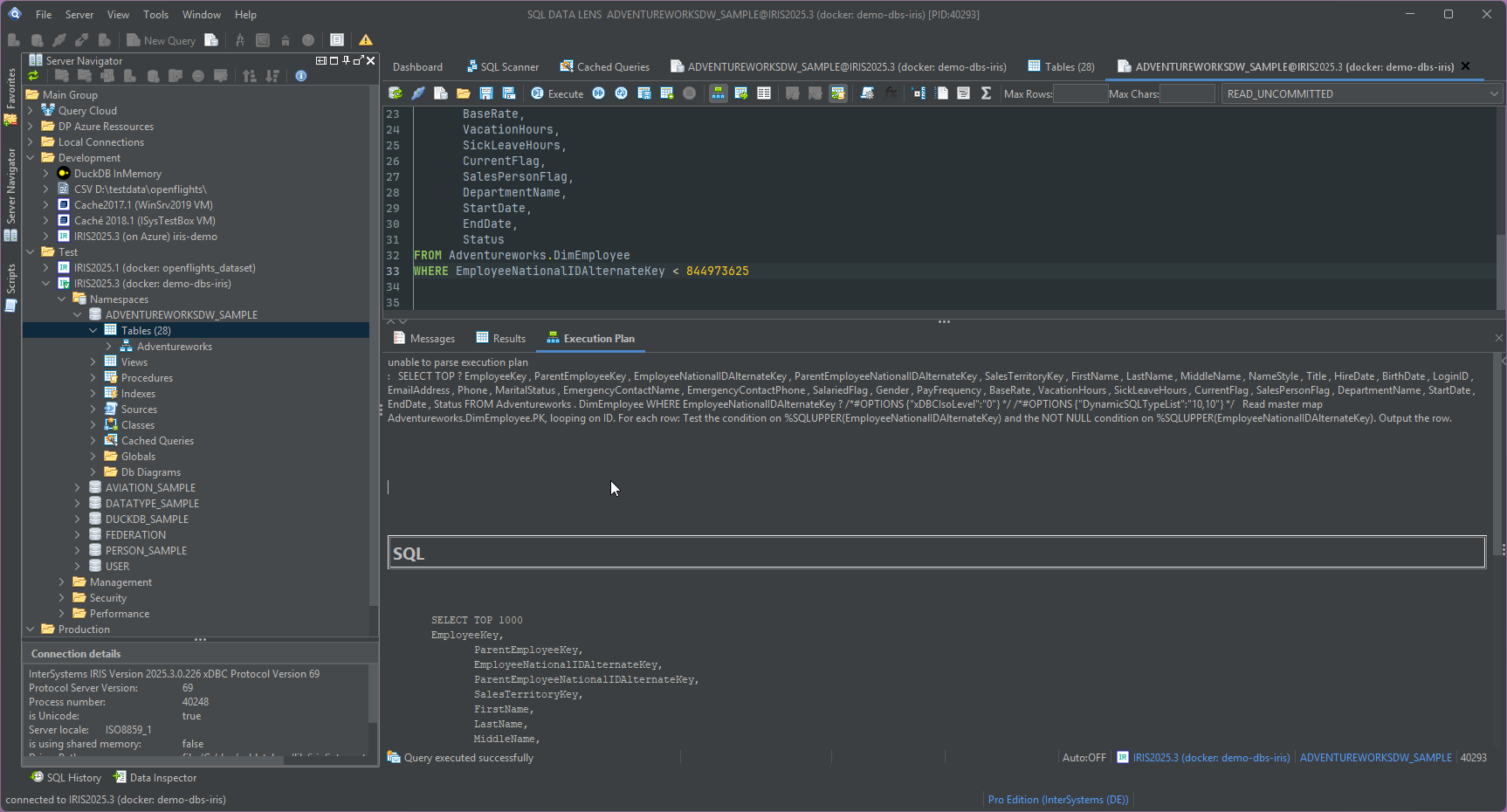
Task: Close the Server Navigator panel
Action: 371,60
